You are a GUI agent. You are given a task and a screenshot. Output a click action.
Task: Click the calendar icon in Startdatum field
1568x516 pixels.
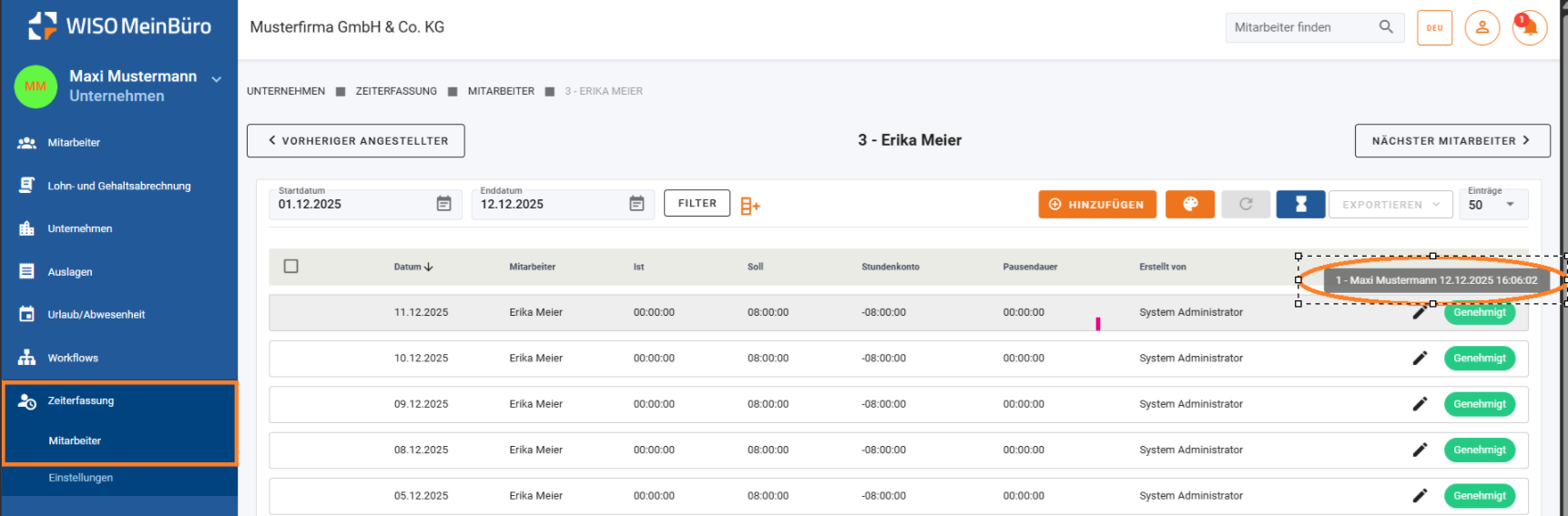(443, 204)
